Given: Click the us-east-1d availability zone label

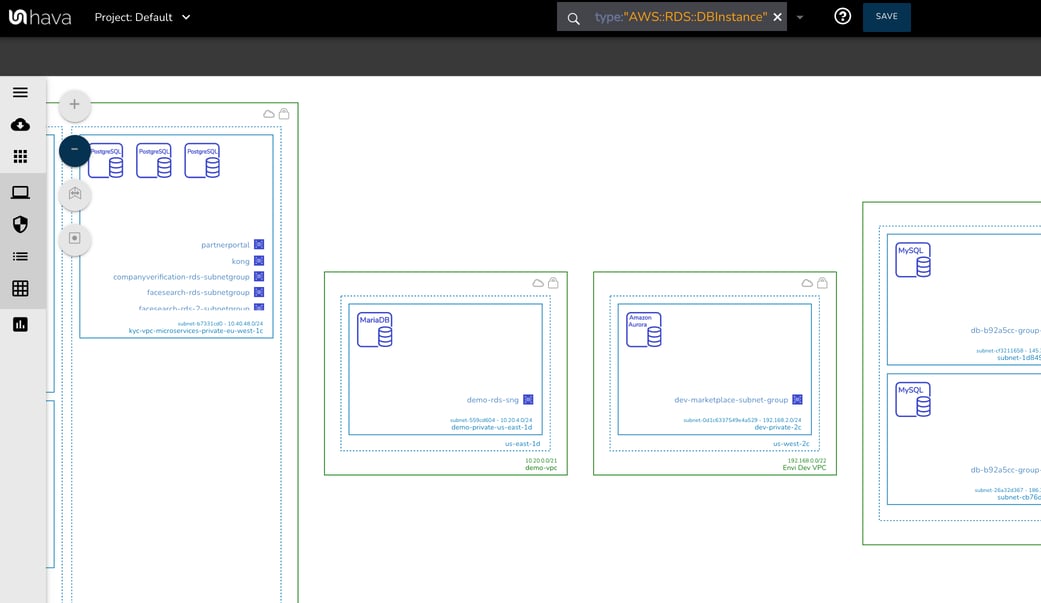Looking at the screenshot, I should click(x=522, y=444).
